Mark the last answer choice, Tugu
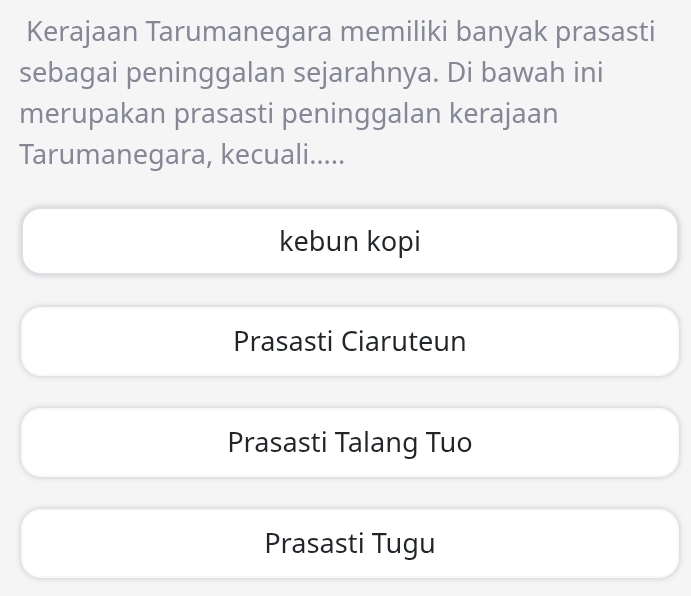Viewport: 691px width, 596px height. pos(350,544)
